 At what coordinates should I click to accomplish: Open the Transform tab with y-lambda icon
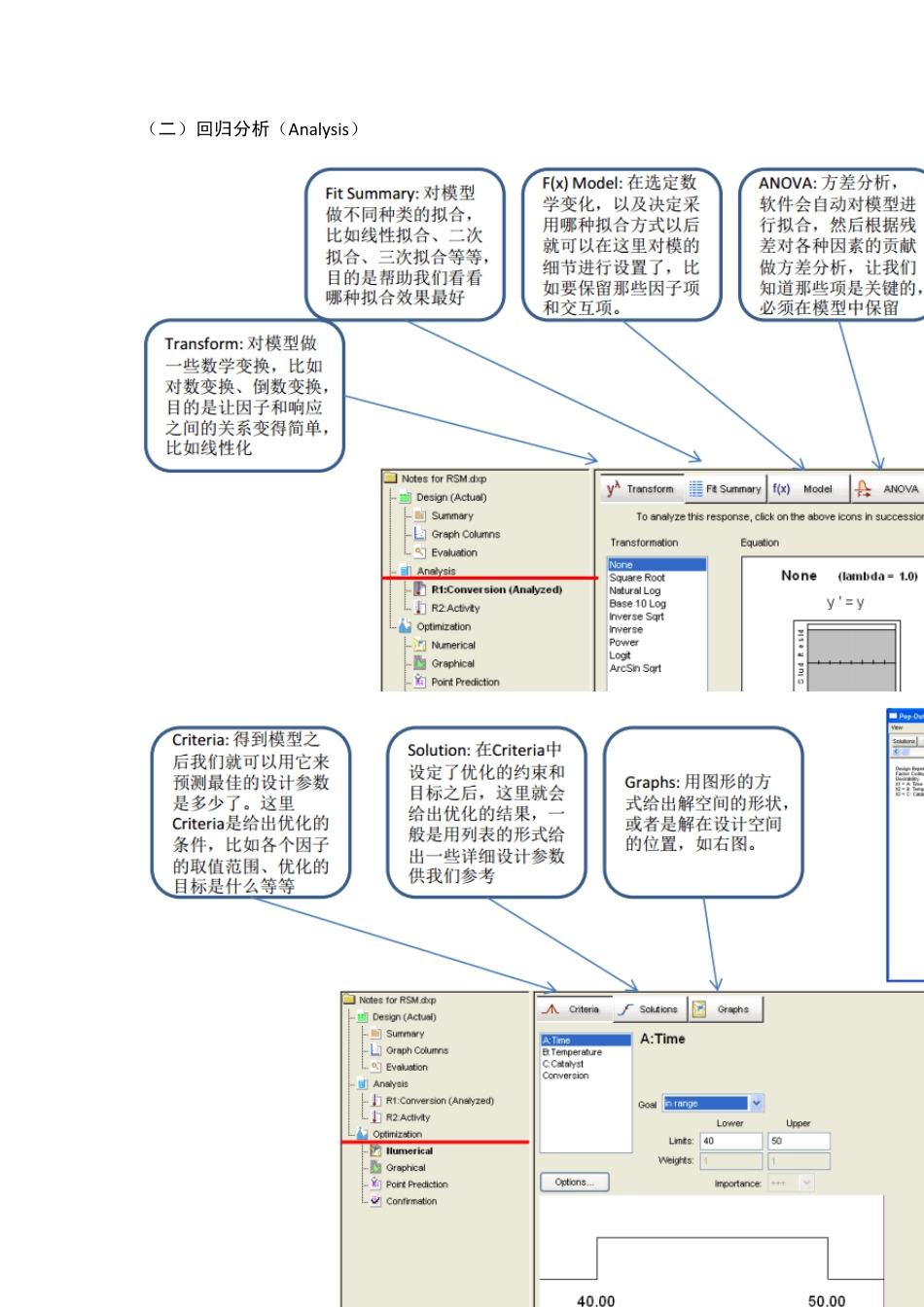click(641, 488)
